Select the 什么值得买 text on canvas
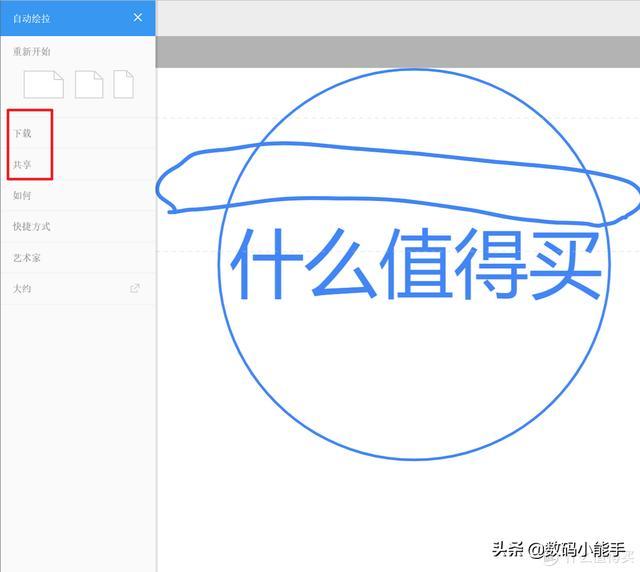 (415, 266)
